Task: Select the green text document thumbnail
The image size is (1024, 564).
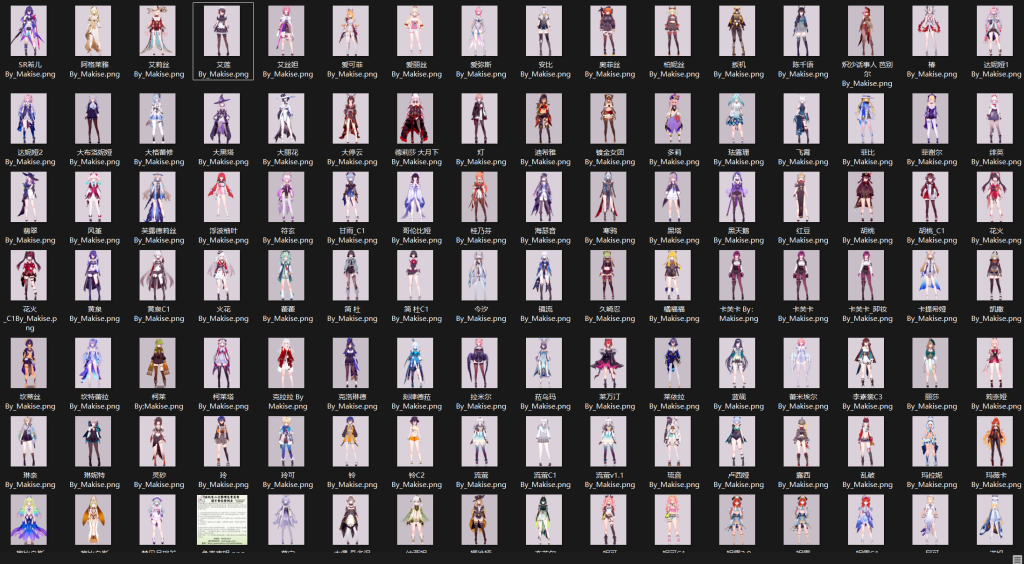Action: [223, 519]
